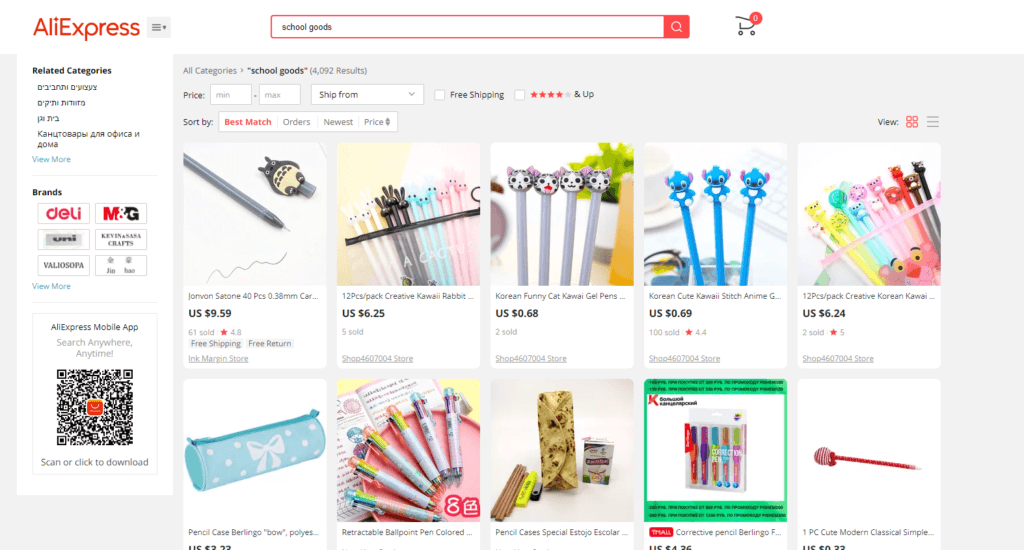Switch to list view icon
Viewport: 1024px width, 550px height.
pyautogui.click(x=933, y=121)
